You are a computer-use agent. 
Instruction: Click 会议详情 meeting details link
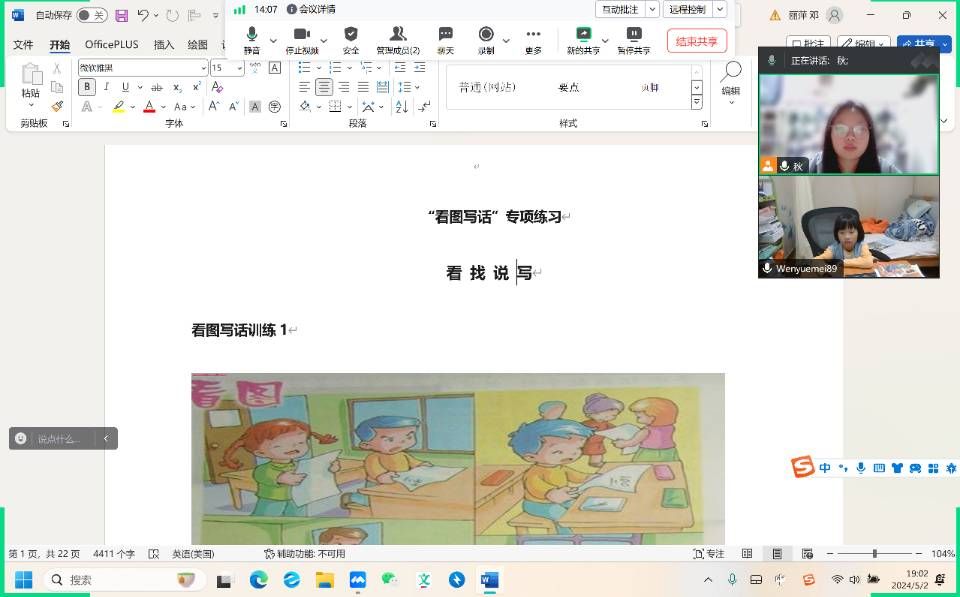click(x=311, y=9)
